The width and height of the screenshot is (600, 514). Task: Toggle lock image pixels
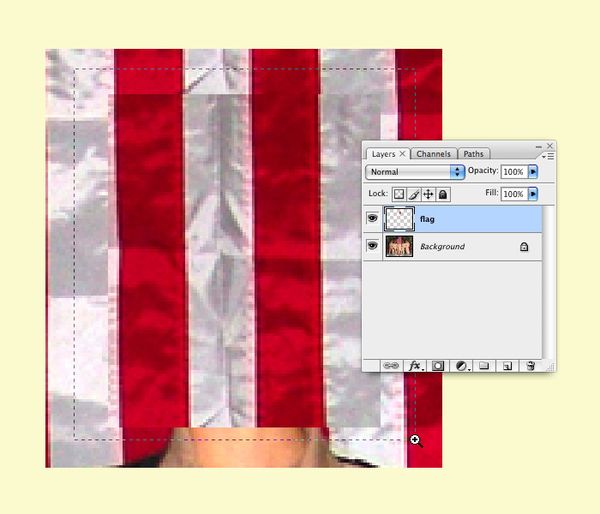[x=413, y=194]
